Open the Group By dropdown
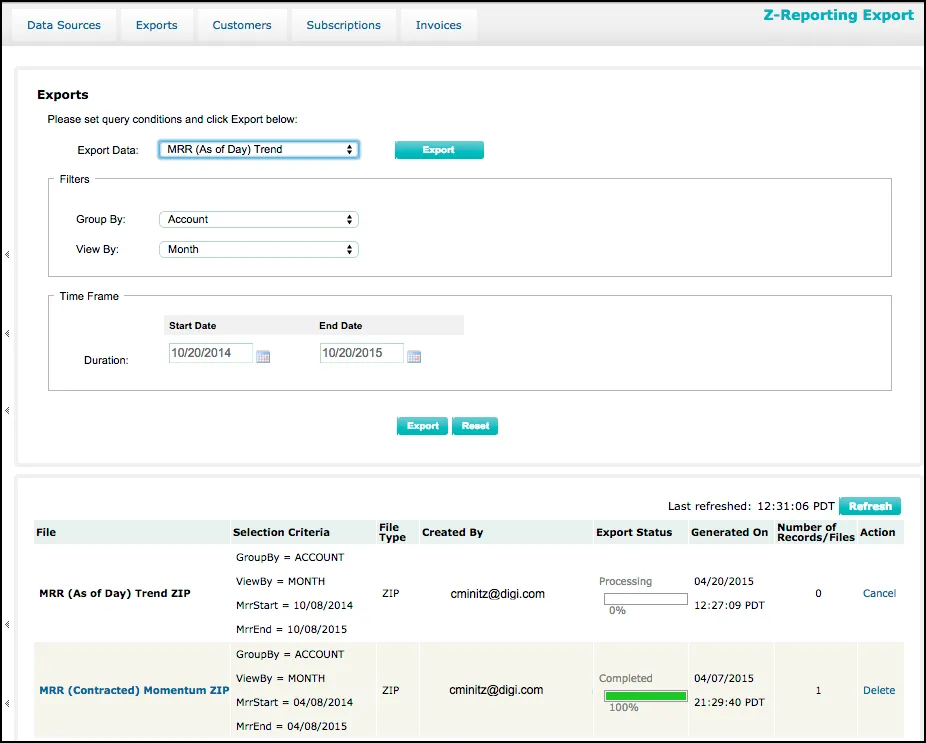926x743 pixels. (259, 219)
